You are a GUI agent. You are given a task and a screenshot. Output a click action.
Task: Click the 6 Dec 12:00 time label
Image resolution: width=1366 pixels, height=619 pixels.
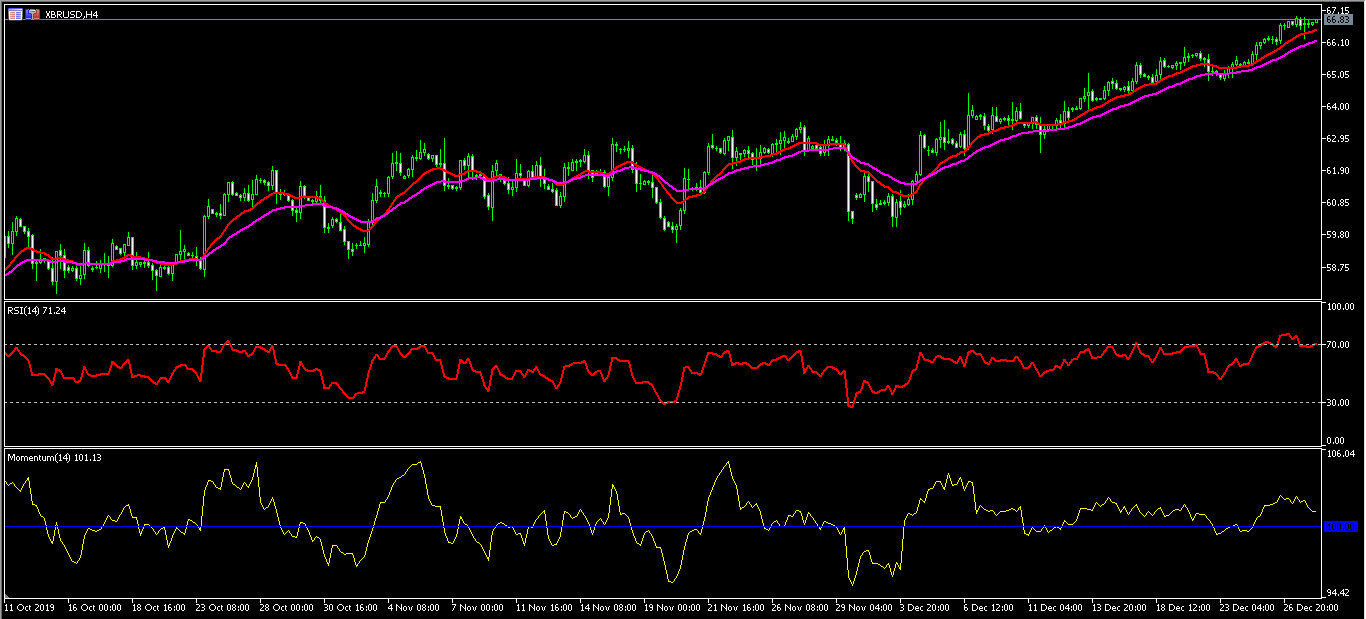click(x=989, y=607)
